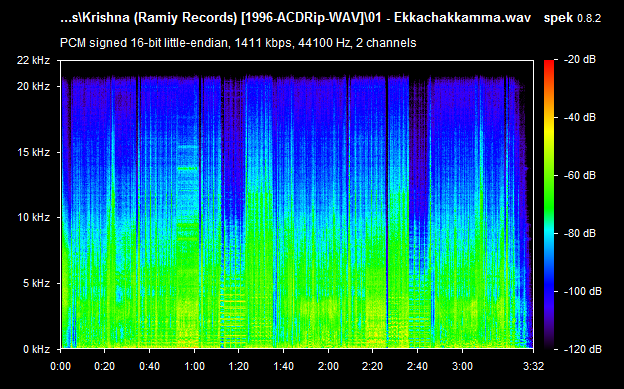This screenshot has height=389, width=624.
Task: Click the 1:00 time axis label
Action: [195, 366]
